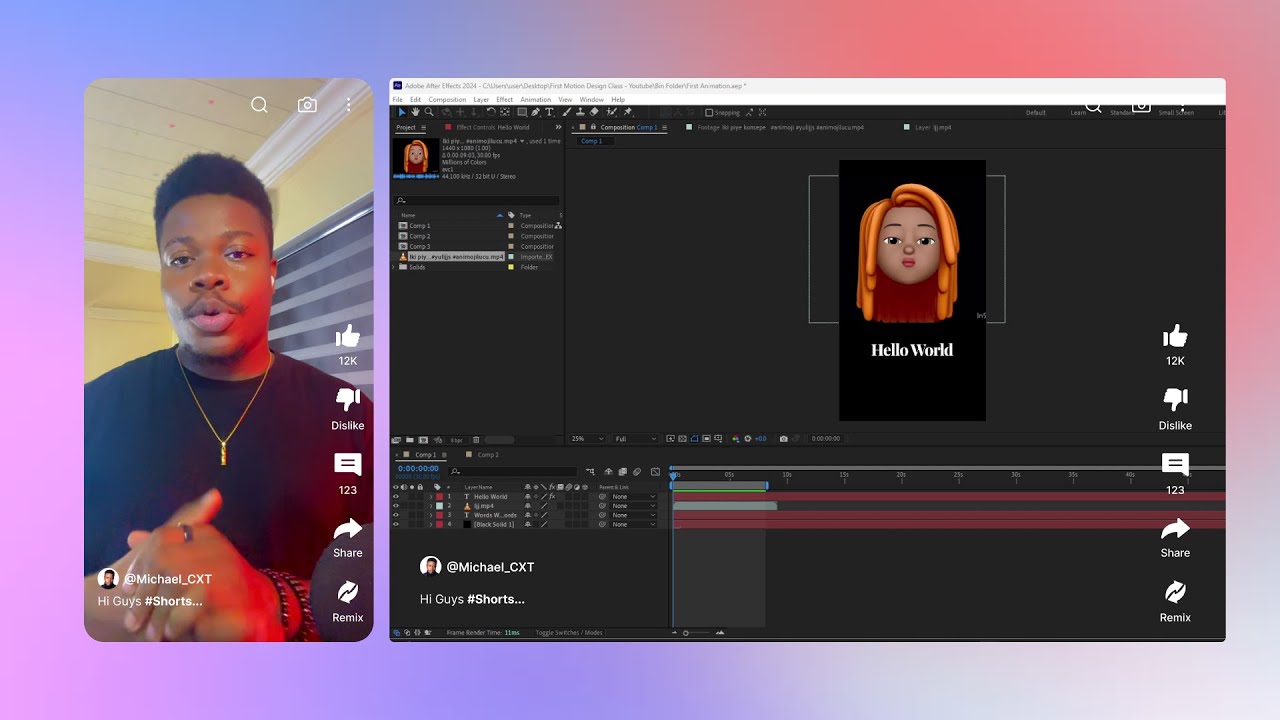
Task: Select the Horizontal Type tool
Action: pos(550,112)
